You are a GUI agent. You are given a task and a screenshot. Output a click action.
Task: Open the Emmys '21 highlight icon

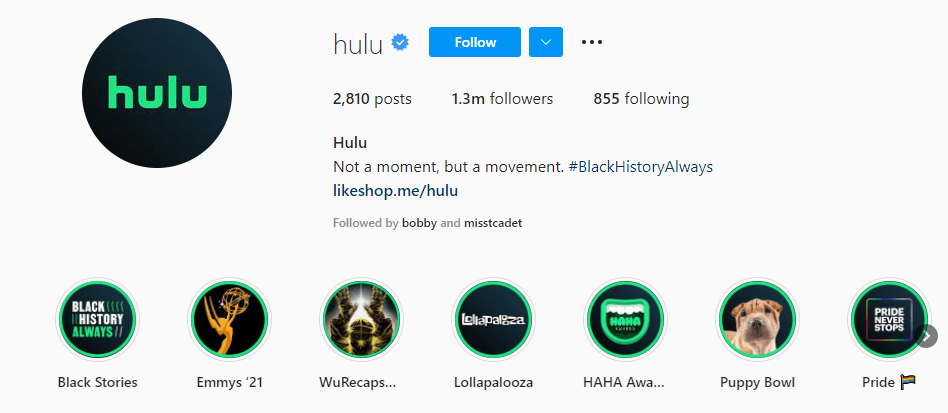pos(229,319)
